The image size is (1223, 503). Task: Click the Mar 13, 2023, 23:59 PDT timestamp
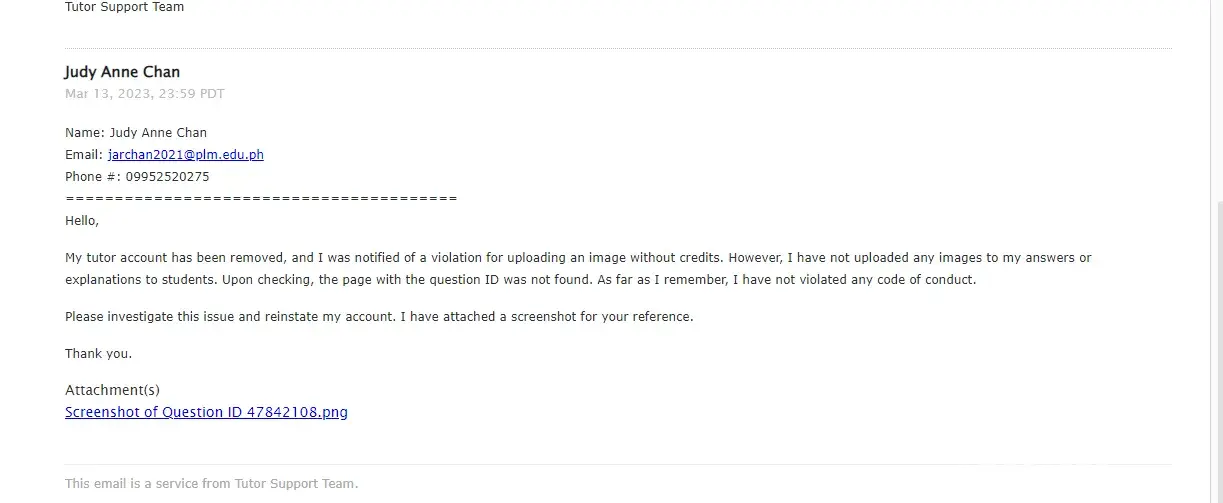145,94
